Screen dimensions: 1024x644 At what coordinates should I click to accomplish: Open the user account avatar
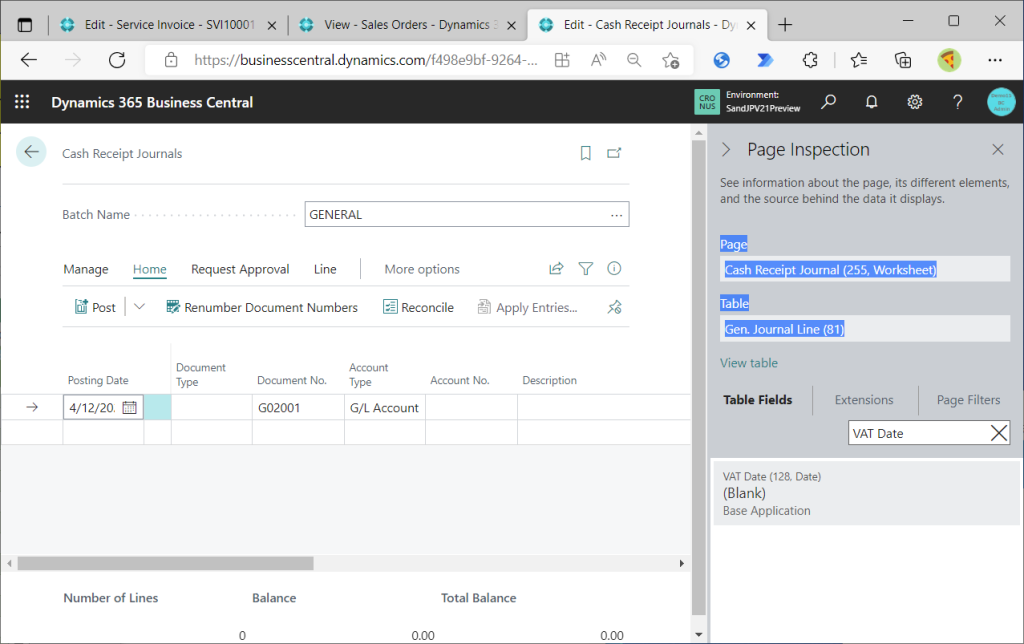[x=1000, y=102]
